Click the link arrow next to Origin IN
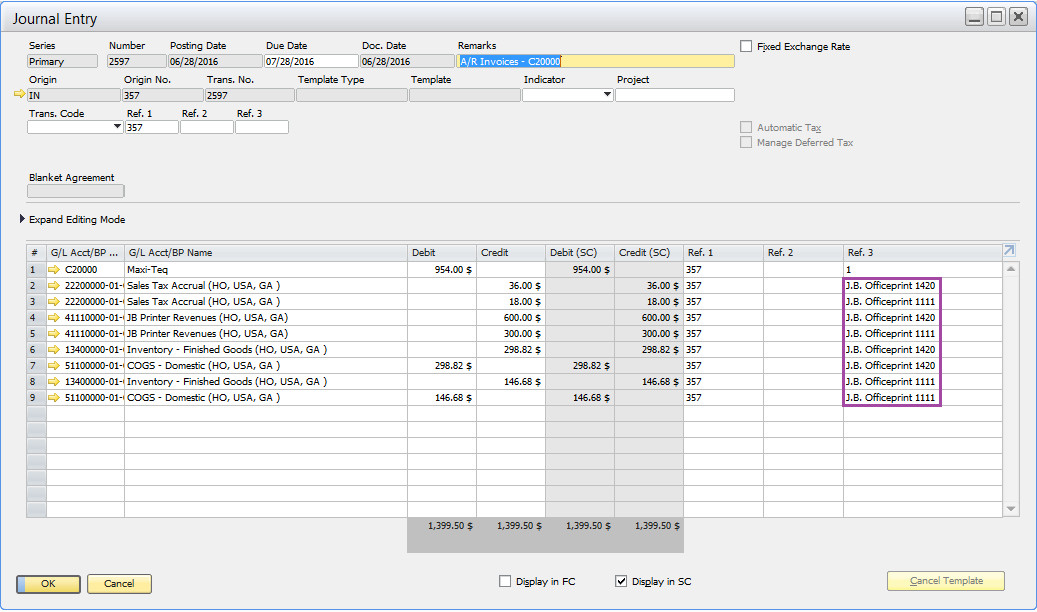1037x612 pixels. (x=19, y=95)
